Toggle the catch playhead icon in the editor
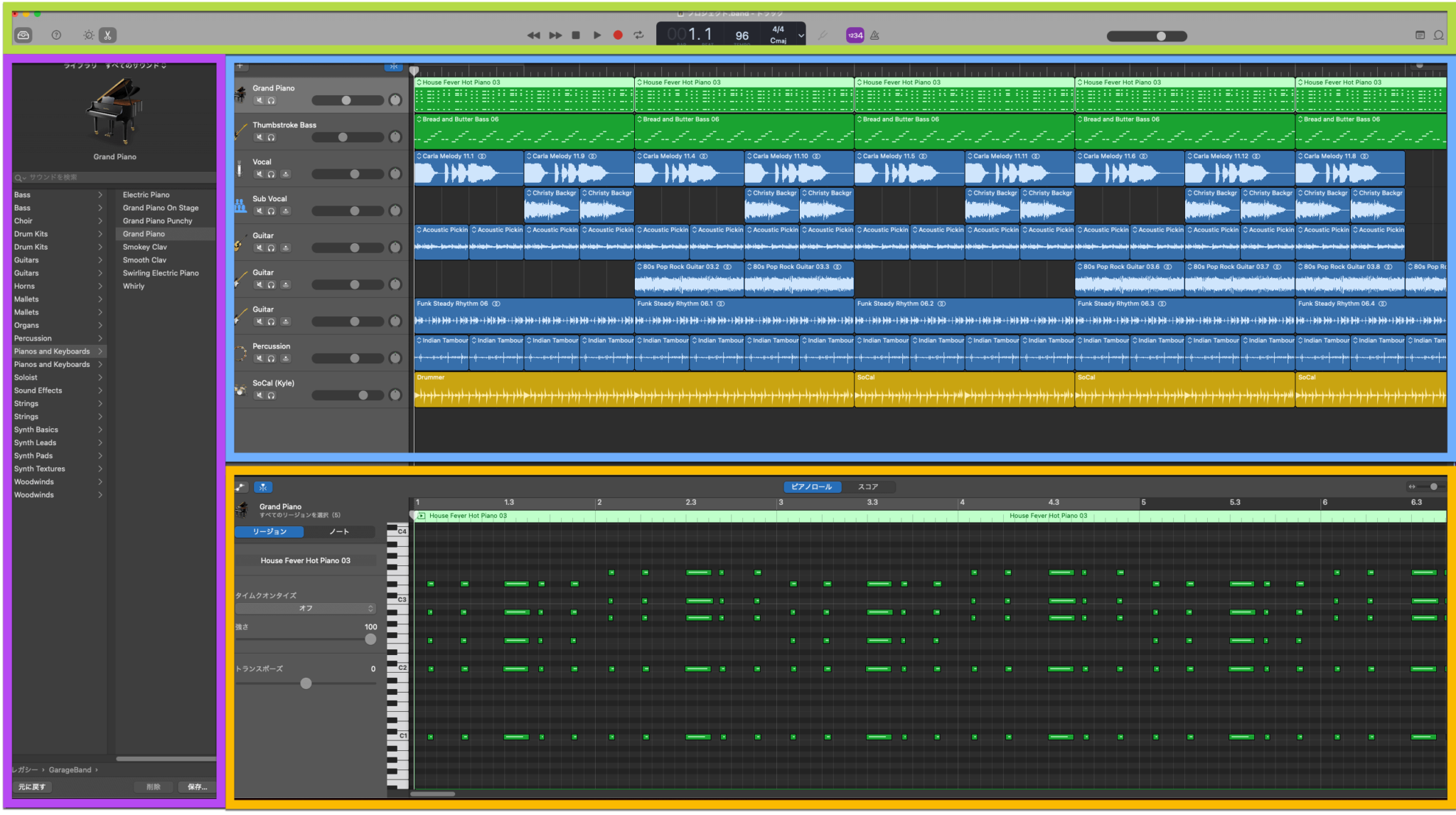 pos(263,486)
